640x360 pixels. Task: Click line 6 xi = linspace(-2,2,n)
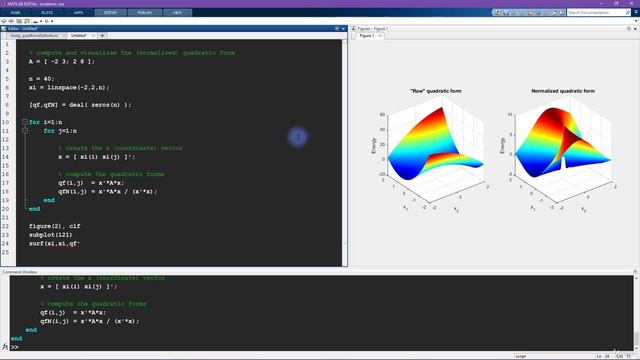point(69,87)
